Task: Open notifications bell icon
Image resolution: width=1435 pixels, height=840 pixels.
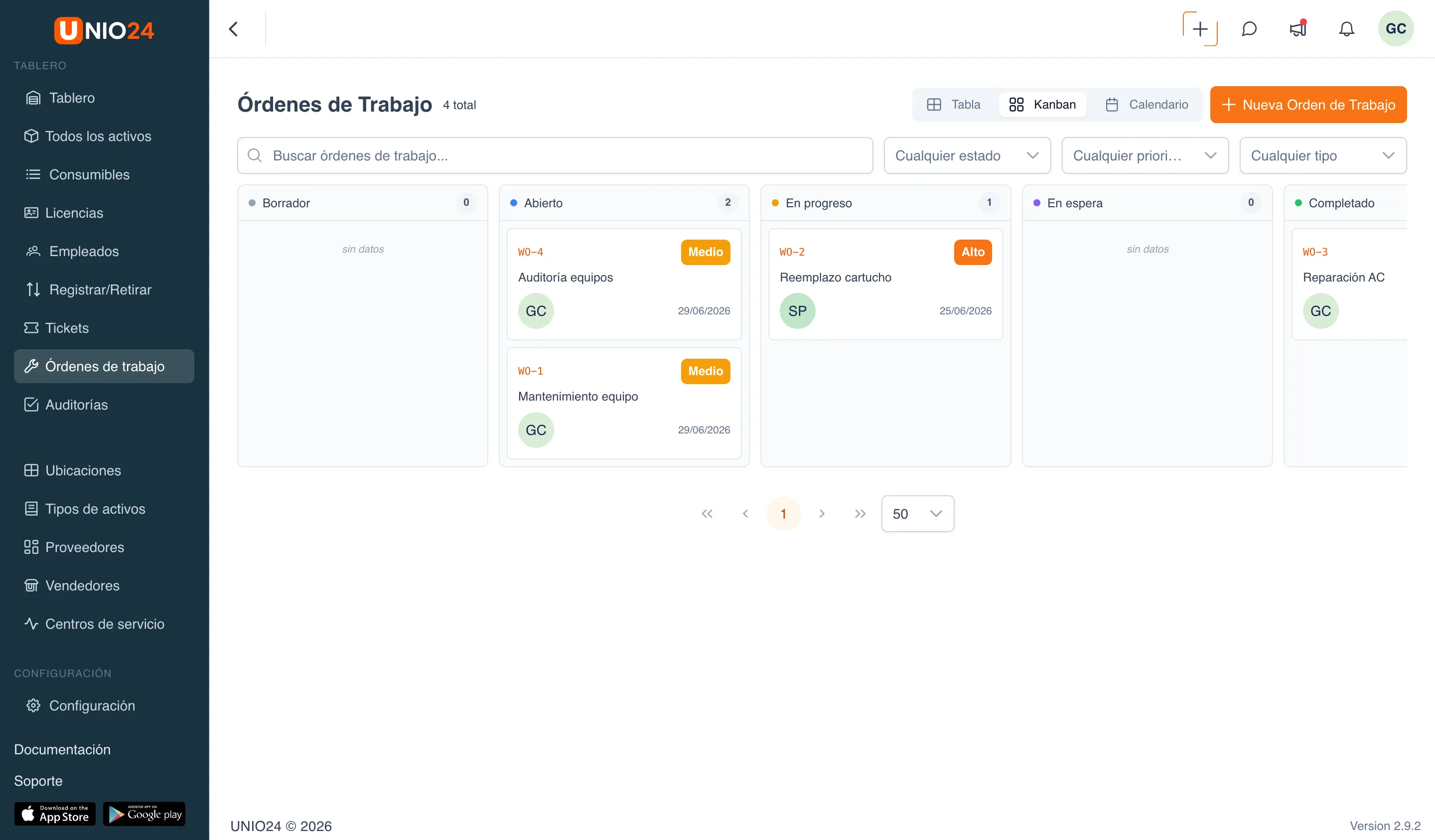Action: point(1347,29)
